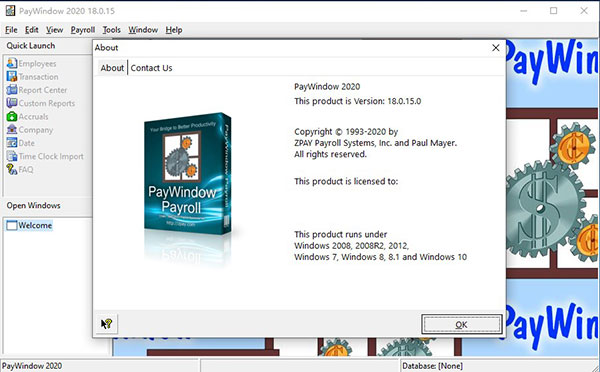Click the What's This help cursor button
This screenshot has width=600, height=372.
[x=106, y=324]
